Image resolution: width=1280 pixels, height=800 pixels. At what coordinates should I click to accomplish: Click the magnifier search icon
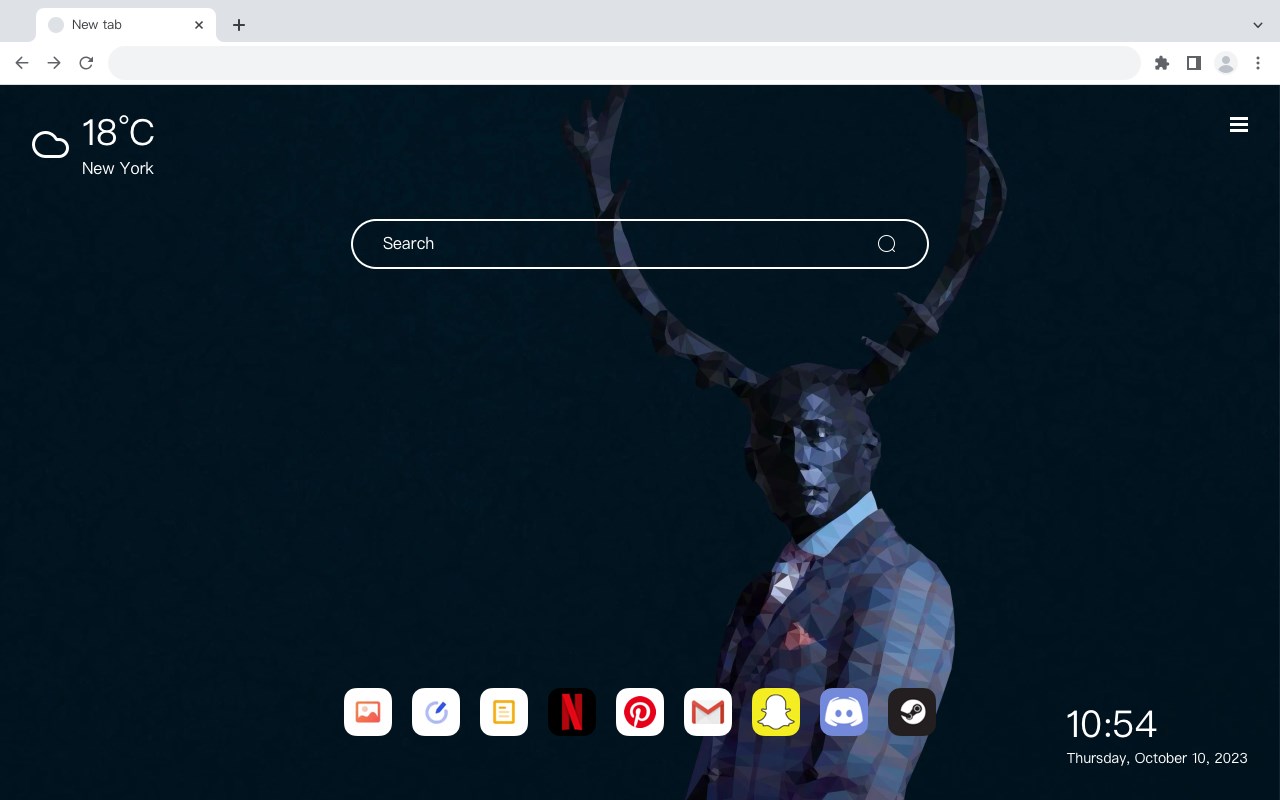coord(886,244)
